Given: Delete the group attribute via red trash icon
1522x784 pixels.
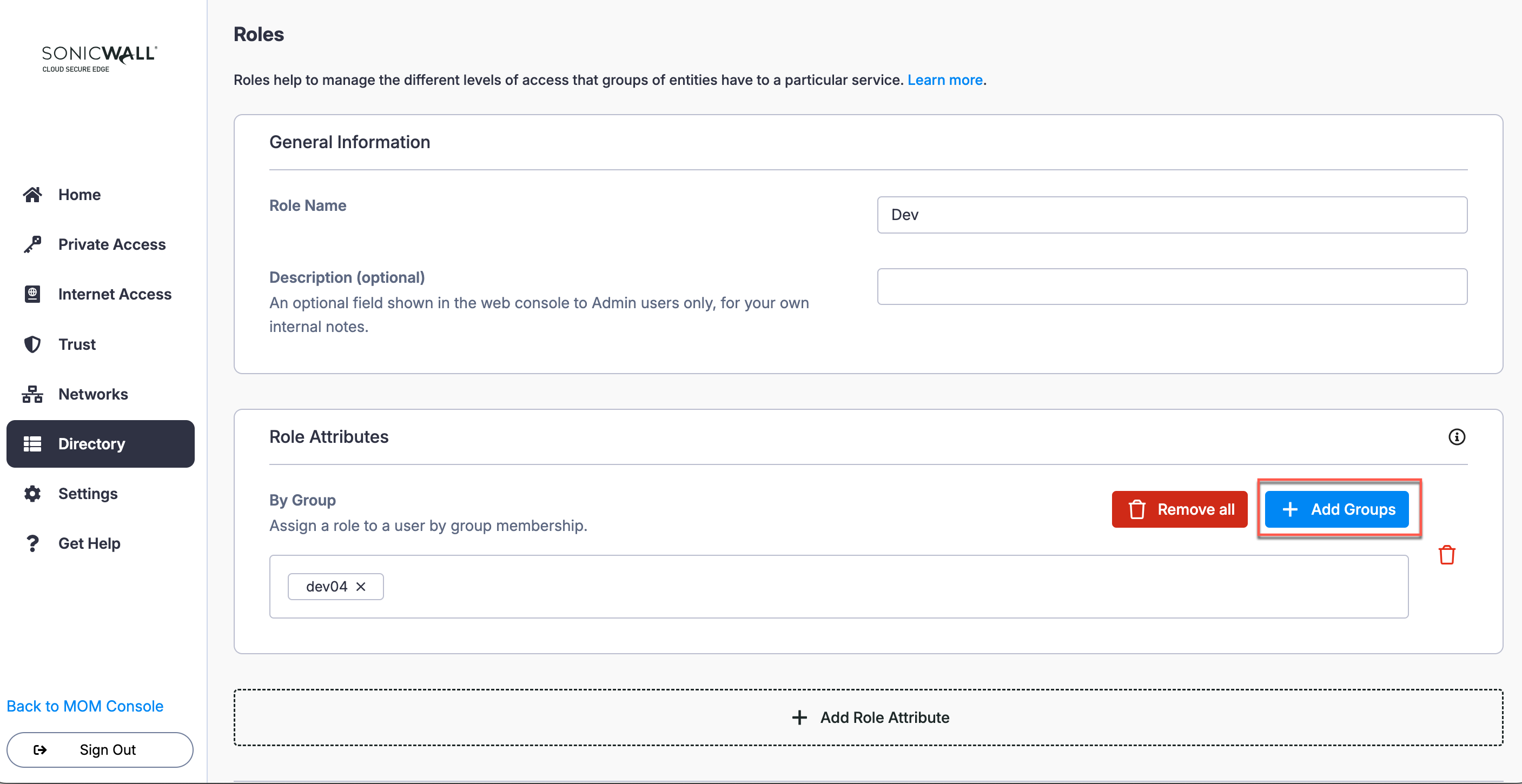Looking at the screenshot, I should click(1446, 555).
